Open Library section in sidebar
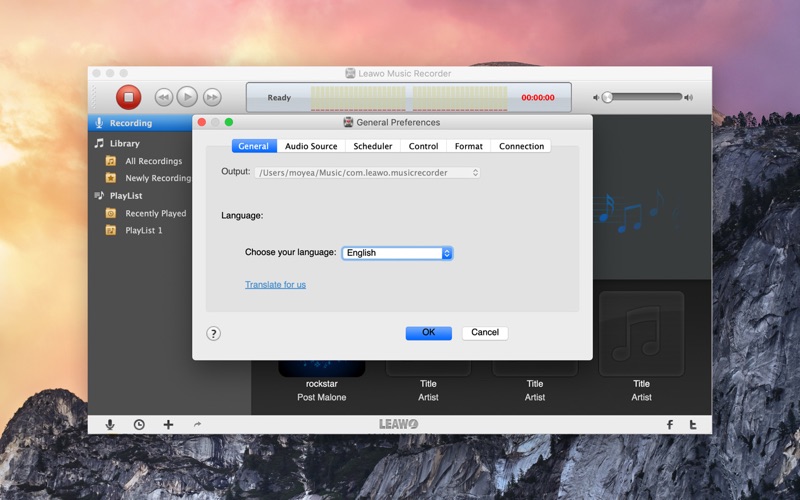800x500 pixels. tap(124, 143)
